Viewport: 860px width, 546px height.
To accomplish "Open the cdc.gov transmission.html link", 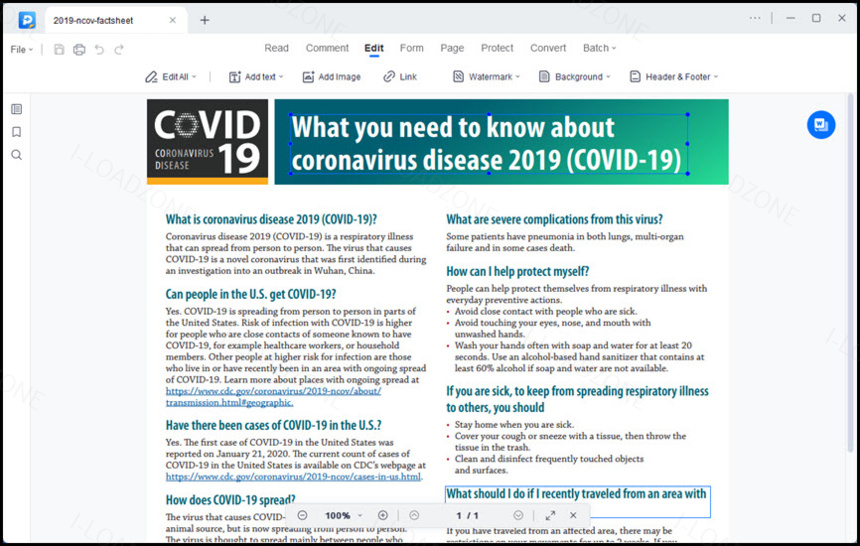I will tap(273, 397).
